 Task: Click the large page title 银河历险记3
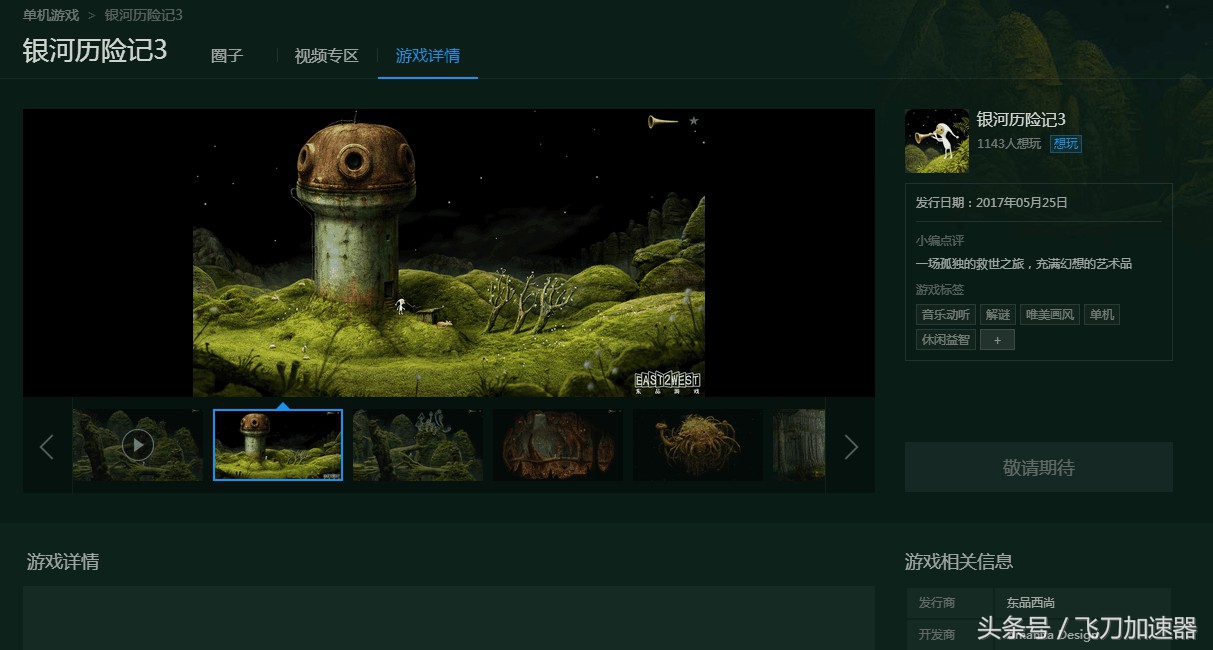[95, 52]
